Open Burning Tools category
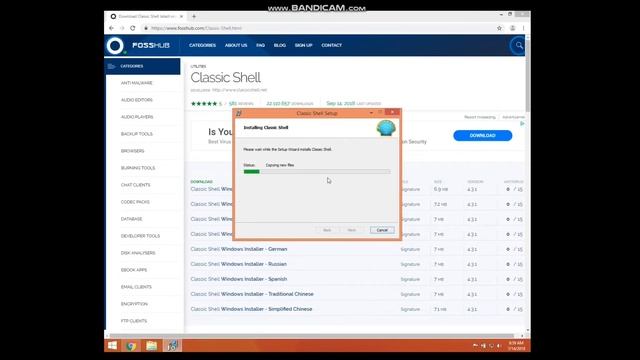 (138, 168)
